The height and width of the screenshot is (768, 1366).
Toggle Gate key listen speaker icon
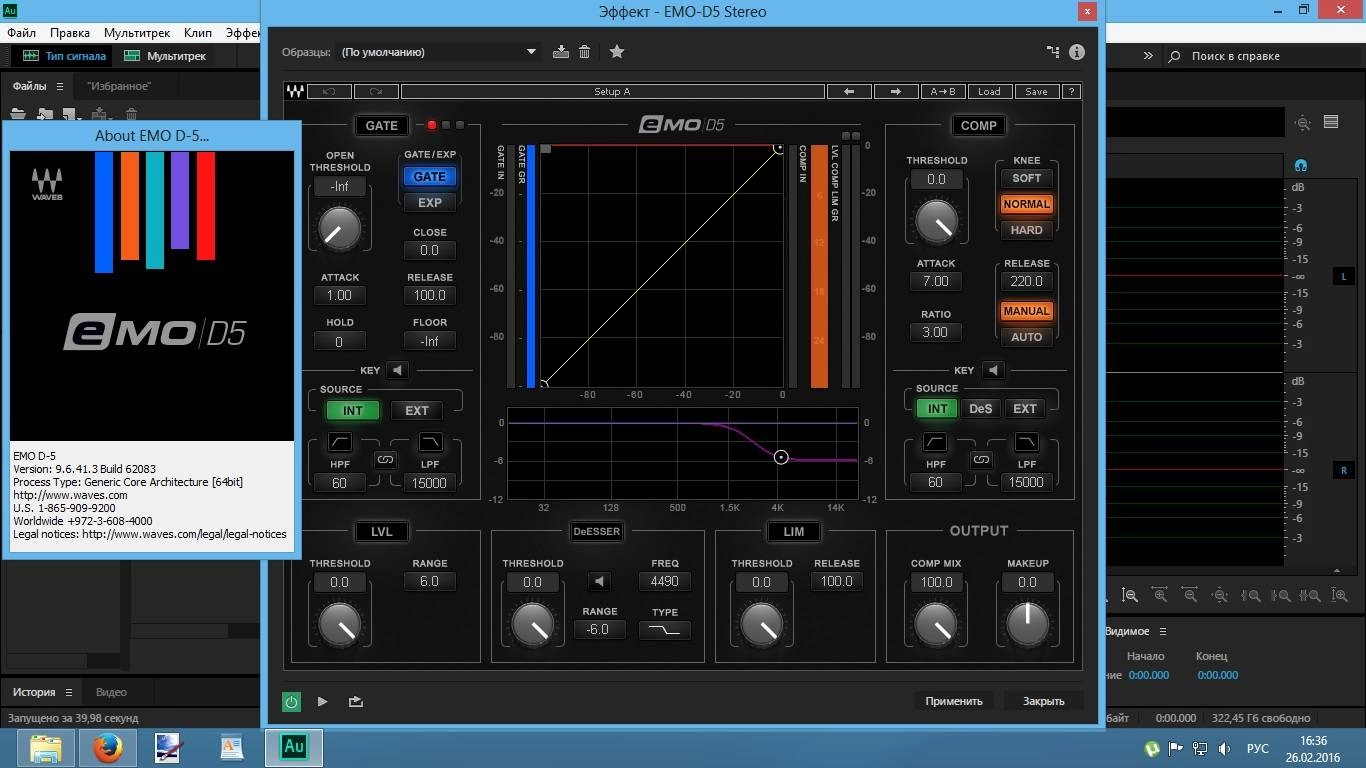click(397, 370)
